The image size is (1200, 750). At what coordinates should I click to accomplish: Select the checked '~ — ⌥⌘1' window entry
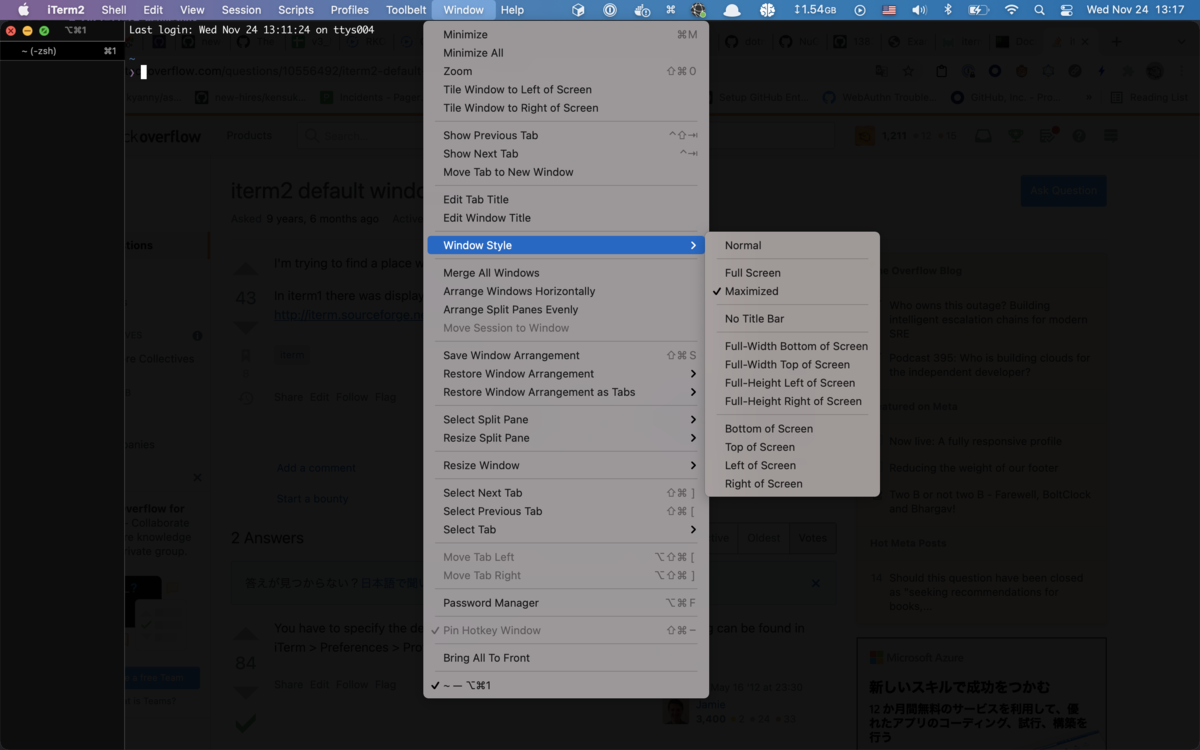coord(566,685)
